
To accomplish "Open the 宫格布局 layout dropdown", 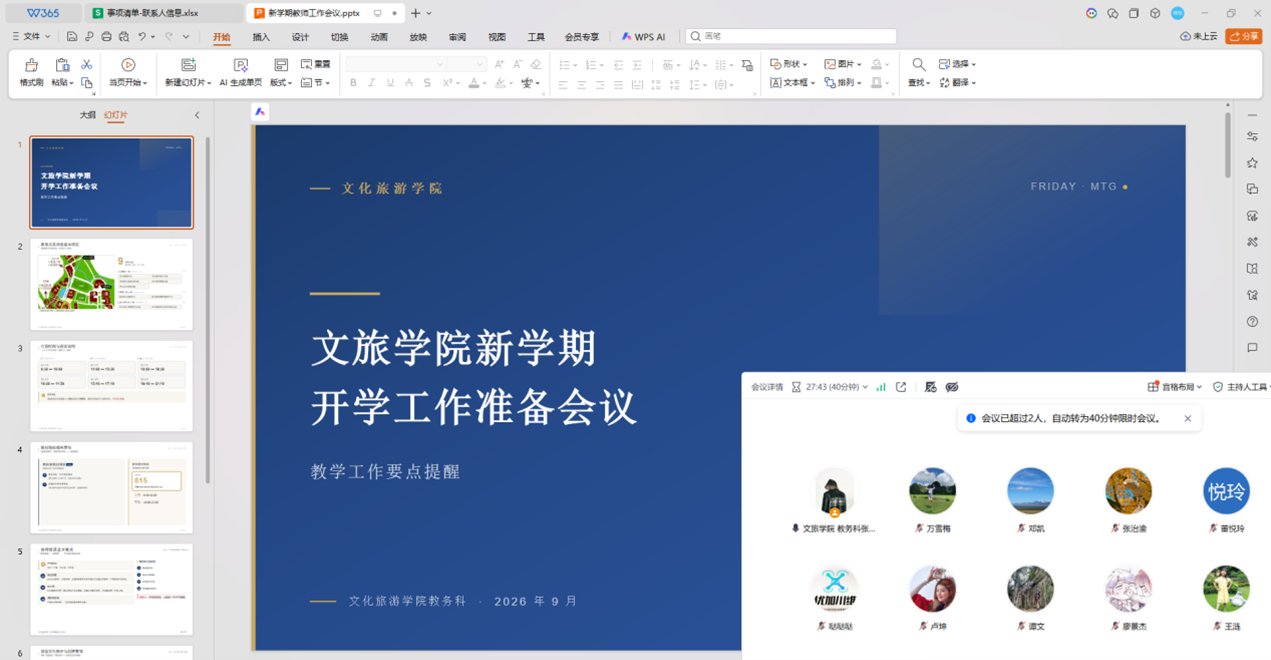I will click(1174, 387).
